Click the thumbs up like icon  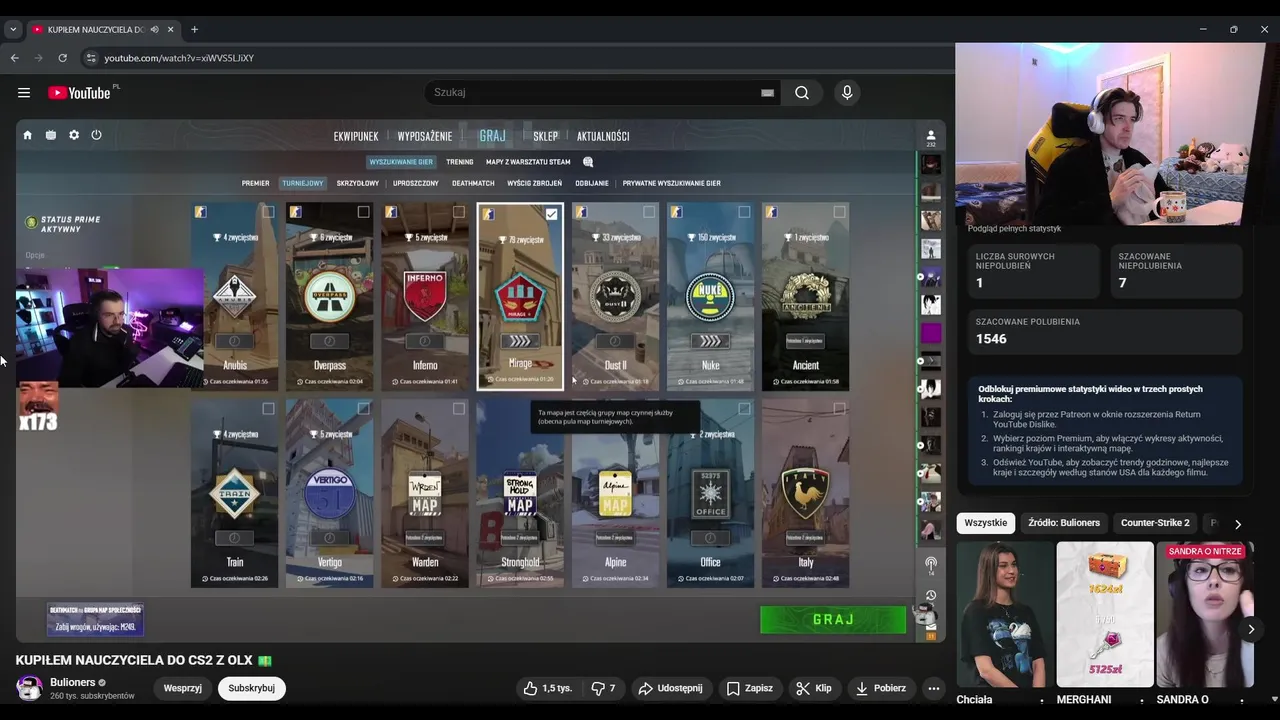pos(530,688)
